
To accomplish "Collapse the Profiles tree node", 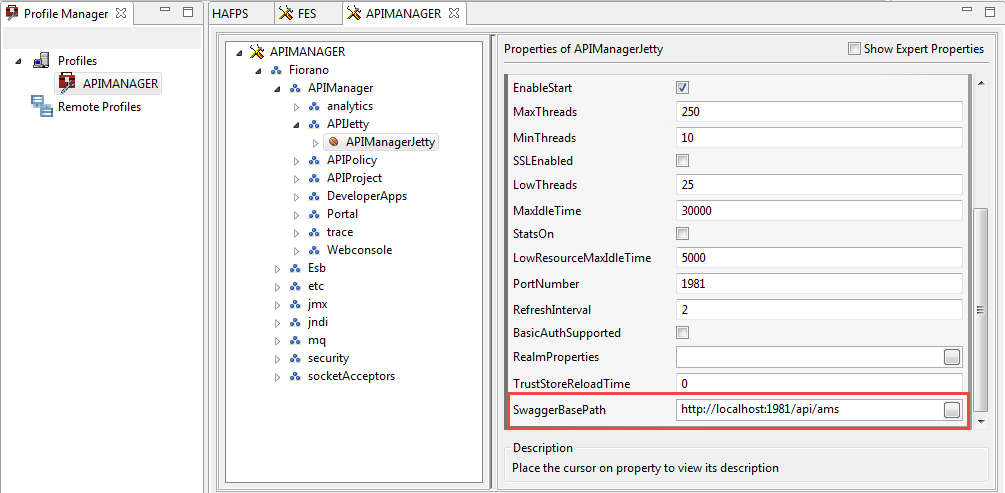I will (x=19, y=61).
